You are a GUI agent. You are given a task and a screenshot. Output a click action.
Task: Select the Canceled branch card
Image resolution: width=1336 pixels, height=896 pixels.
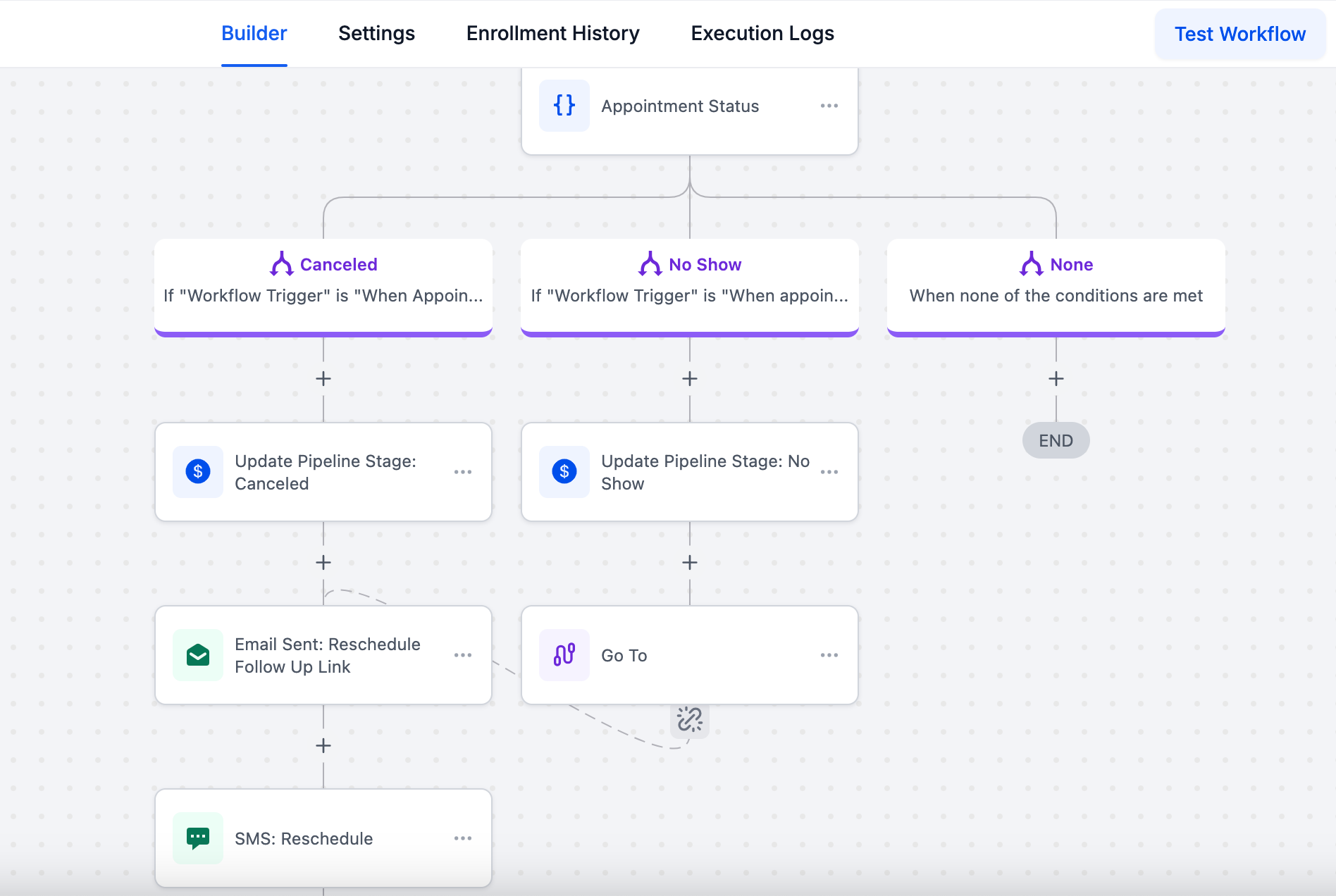click(x=323, y=287)
